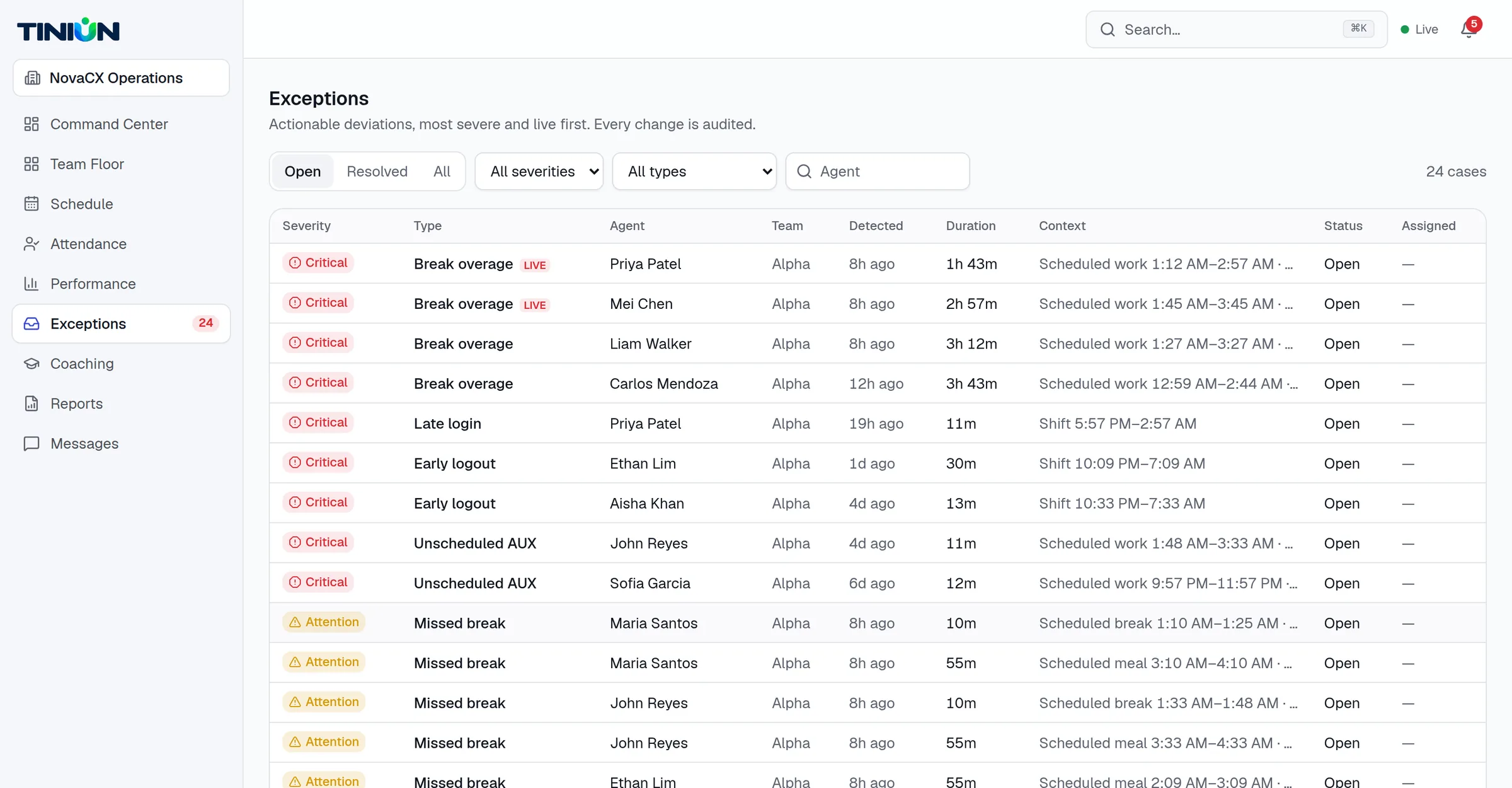Open the Attendance page

pos(121,244)
